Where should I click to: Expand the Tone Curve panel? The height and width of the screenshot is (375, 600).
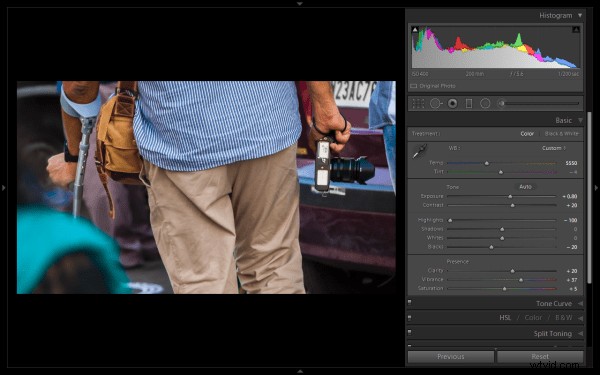click(x=580, y=303)
